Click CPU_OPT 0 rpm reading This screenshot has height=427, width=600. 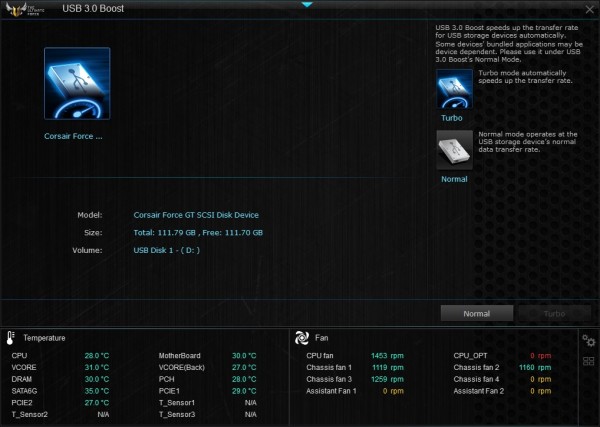(x=541, y=355)
